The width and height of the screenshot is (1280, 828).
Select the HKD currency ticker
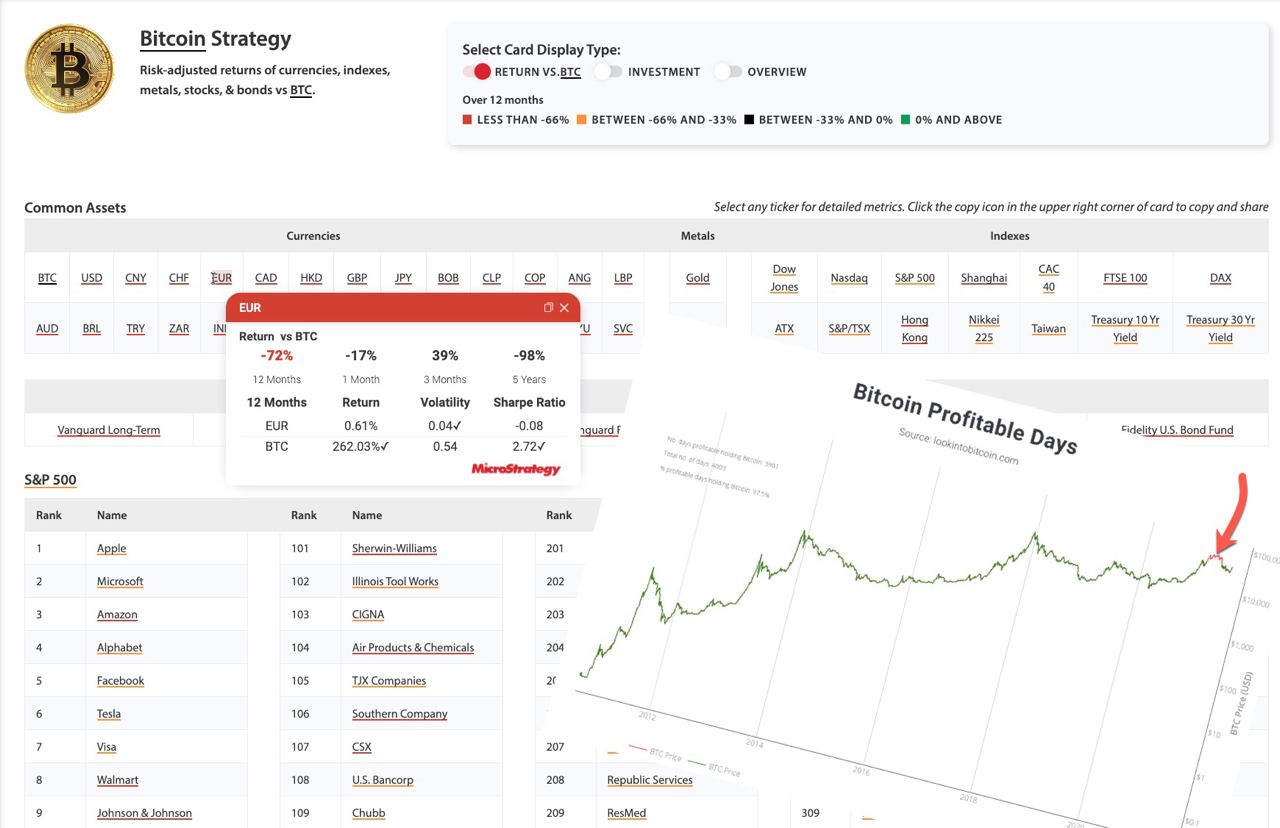(x=311, y=278)
